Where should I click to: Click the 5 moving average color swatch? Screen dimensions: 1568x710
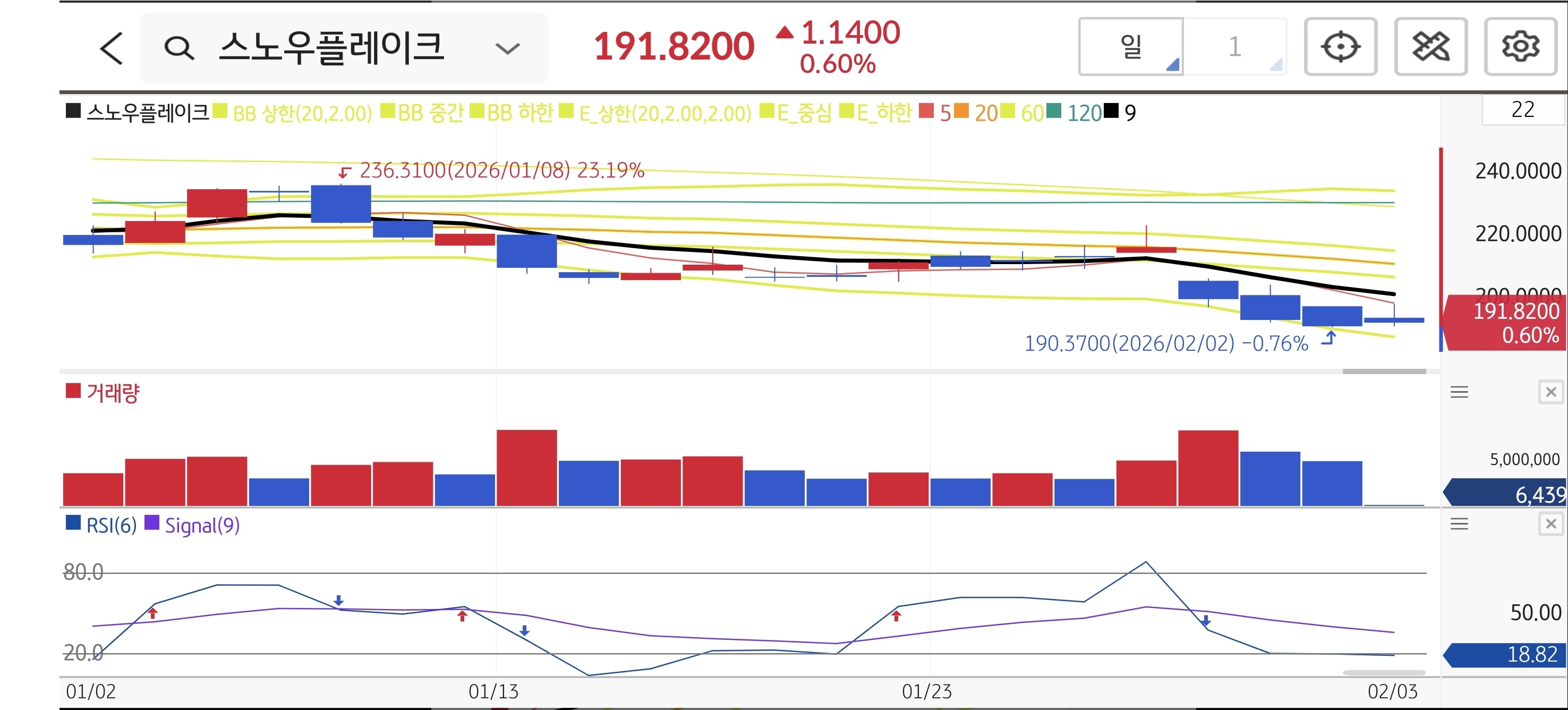(x=926, y=112)
